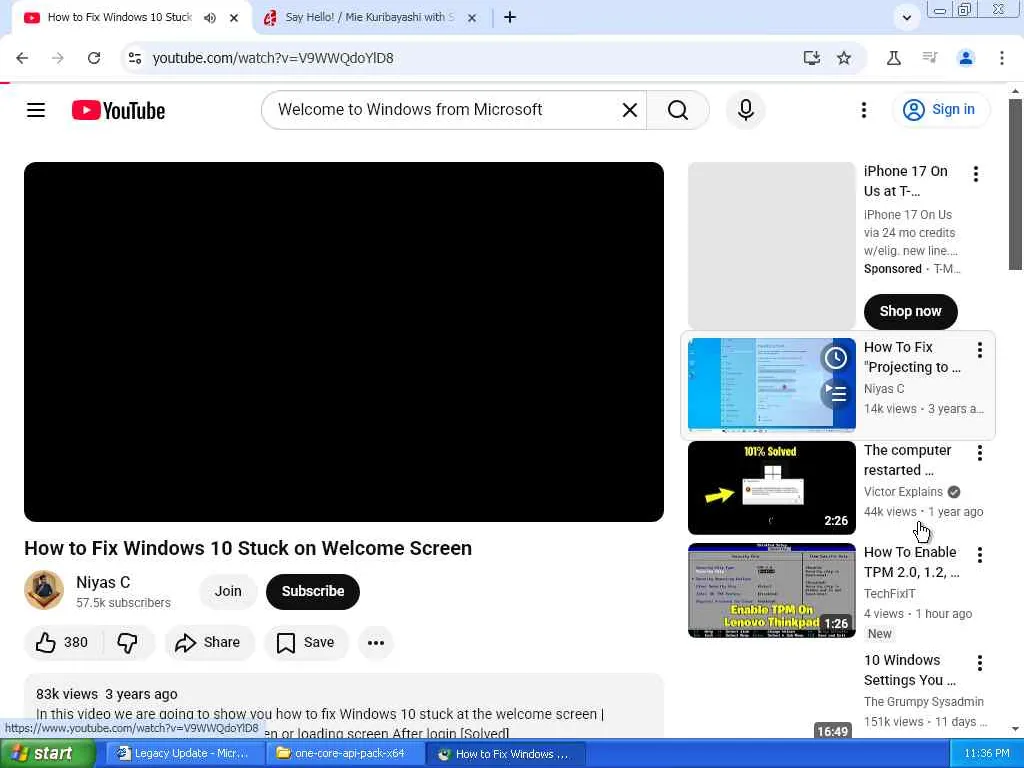
Task: Open the media controls icon in toolbar
Action: tap(930, 58)
